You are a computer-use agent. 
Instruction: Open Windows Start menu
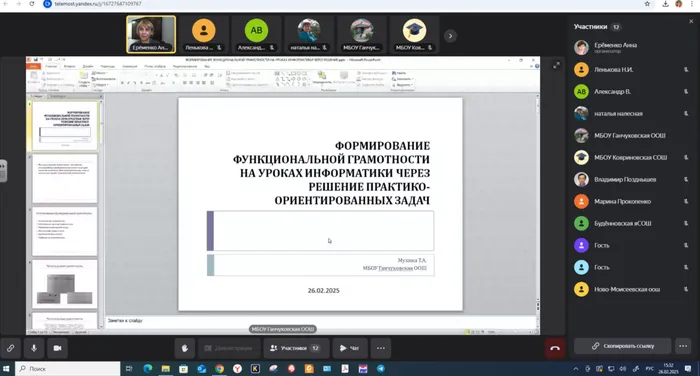tap(6, 369)
